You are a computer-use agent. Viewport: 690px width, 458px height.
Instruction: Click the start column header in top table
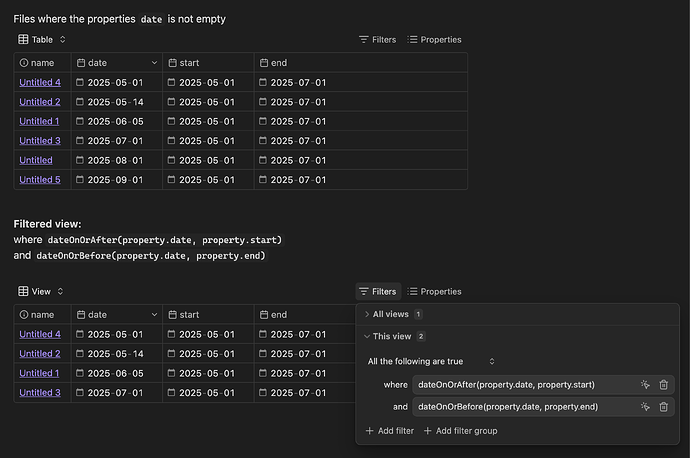pos(208,63)
